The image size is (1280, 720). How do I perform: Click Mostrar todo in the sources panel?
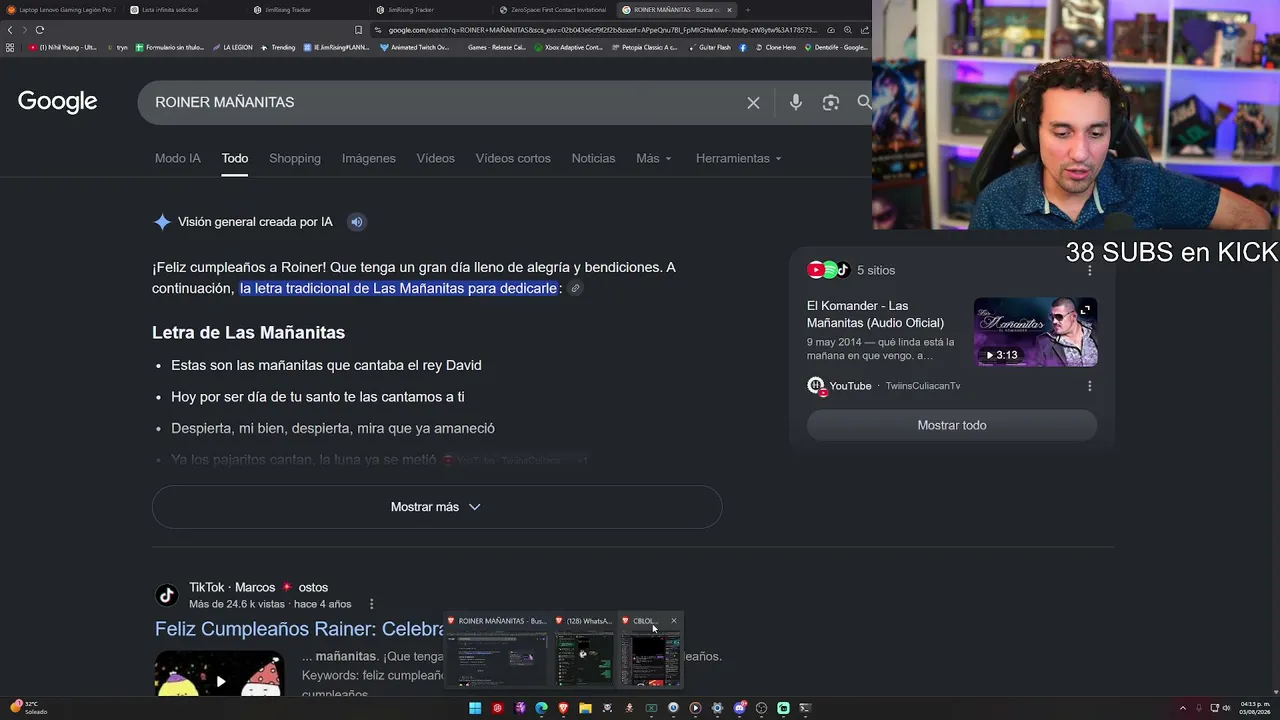pyautogui.click(x=952, y=425)
